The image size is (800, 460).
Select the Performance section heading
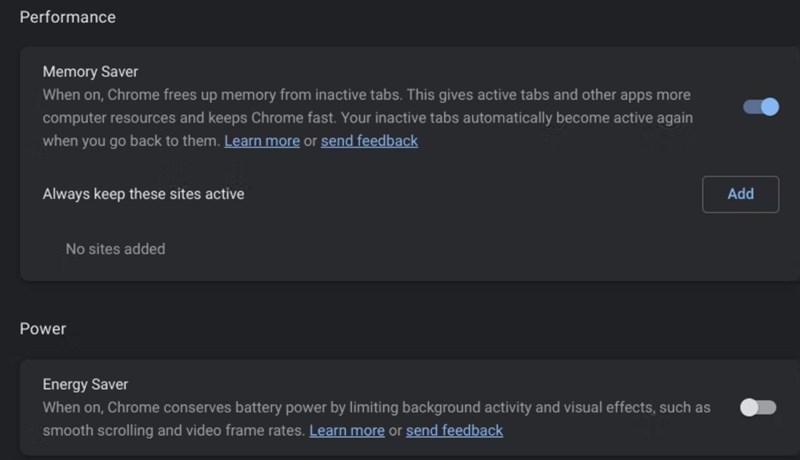(68, 17)
